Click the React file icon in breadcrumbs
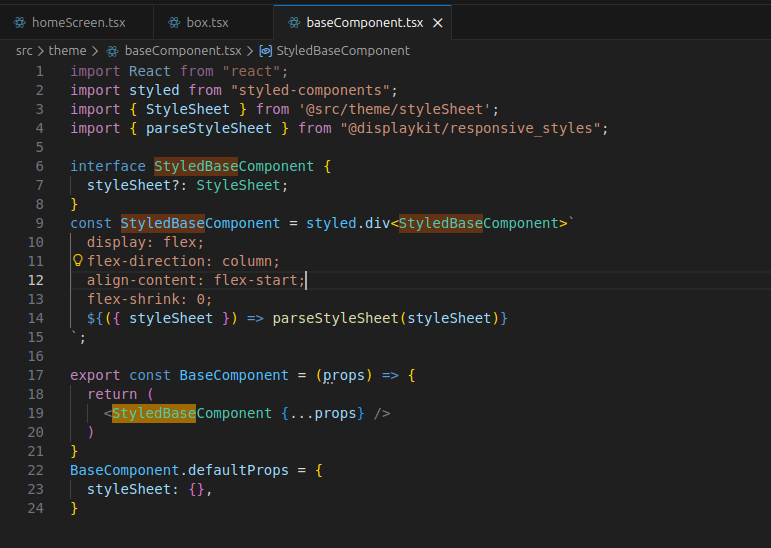Viewport: 771px width, 548px height. [x=112, y=50]
